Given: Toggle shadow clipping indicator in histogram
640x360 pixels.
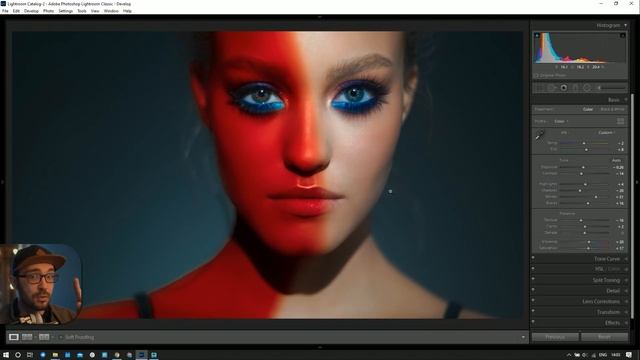Looking at the screenshot, I should coord(537,36).
